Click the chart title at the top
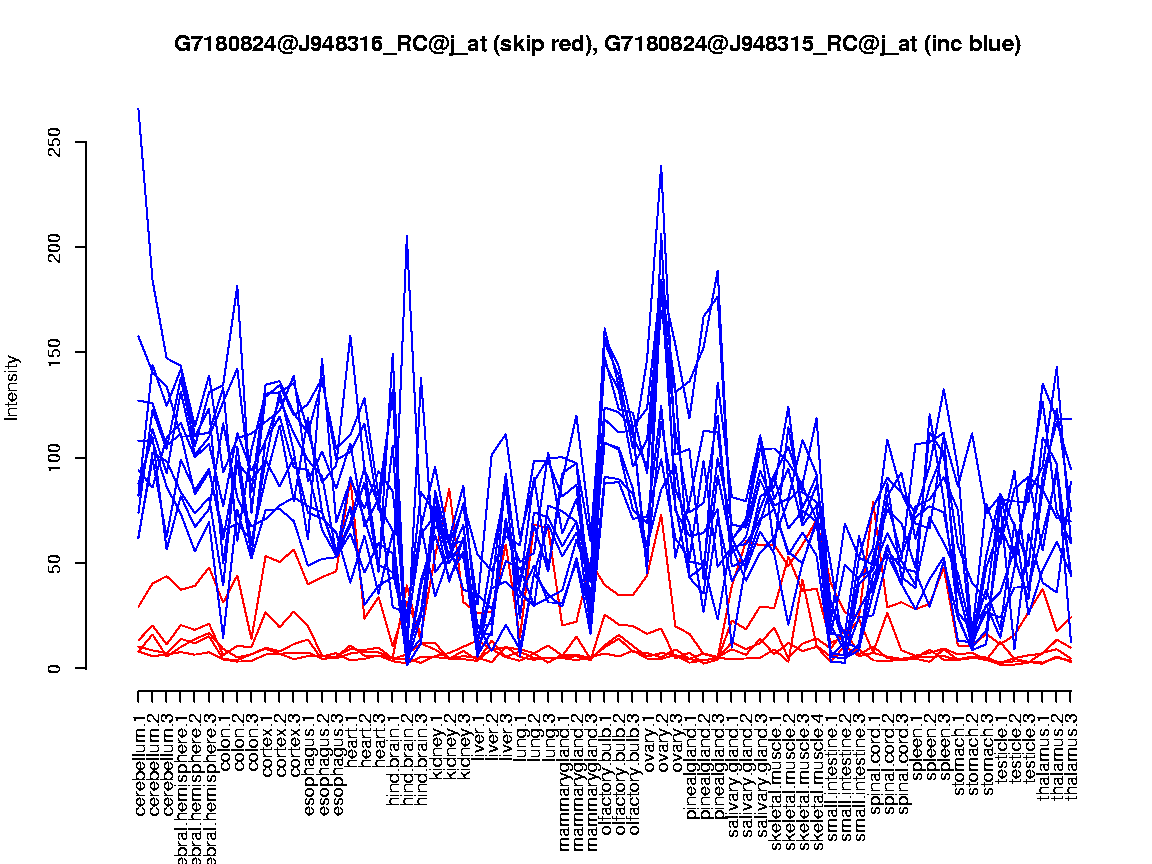Screen dimensions: 1152x864 (x=597, y=44)
